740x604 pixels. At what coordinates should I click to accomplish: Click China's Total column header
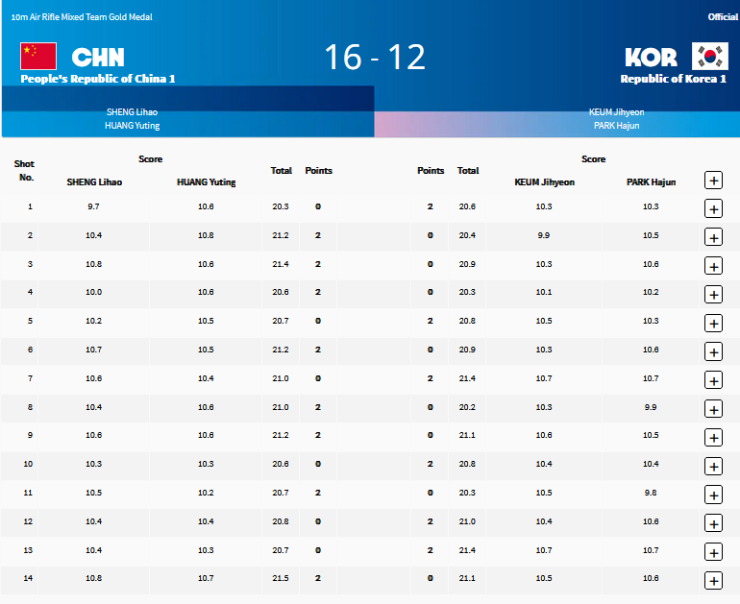[281, 170]
